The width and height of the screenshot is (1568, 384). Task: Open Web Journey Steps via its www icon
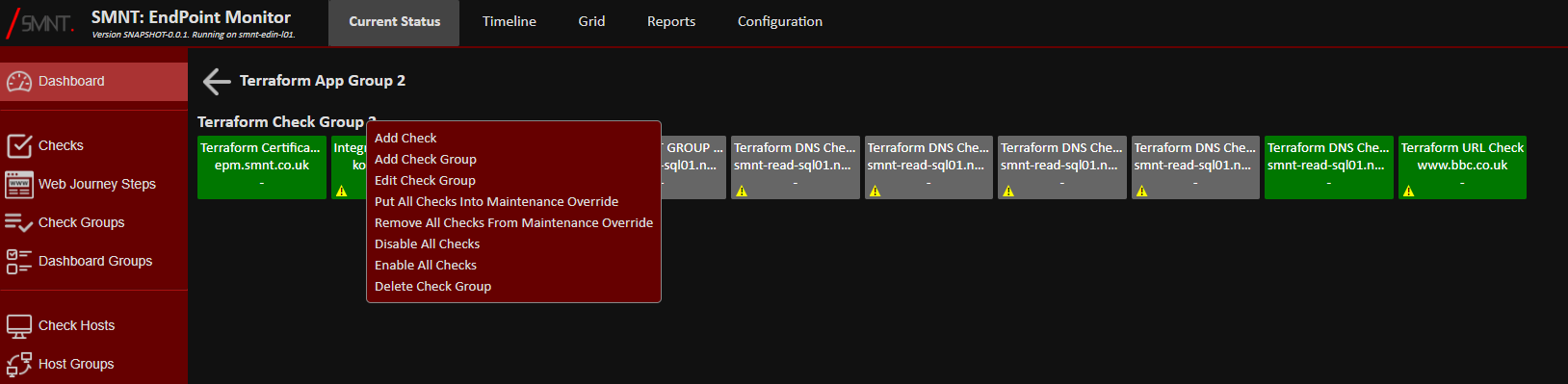click(x=19, y=184)
